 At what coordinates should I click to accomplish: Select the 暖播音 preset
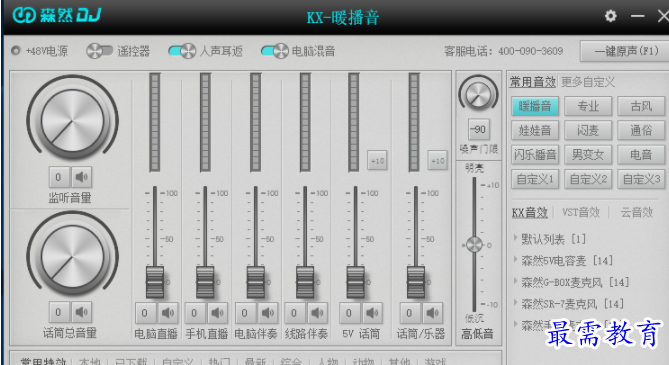click(x=535, y=106)
